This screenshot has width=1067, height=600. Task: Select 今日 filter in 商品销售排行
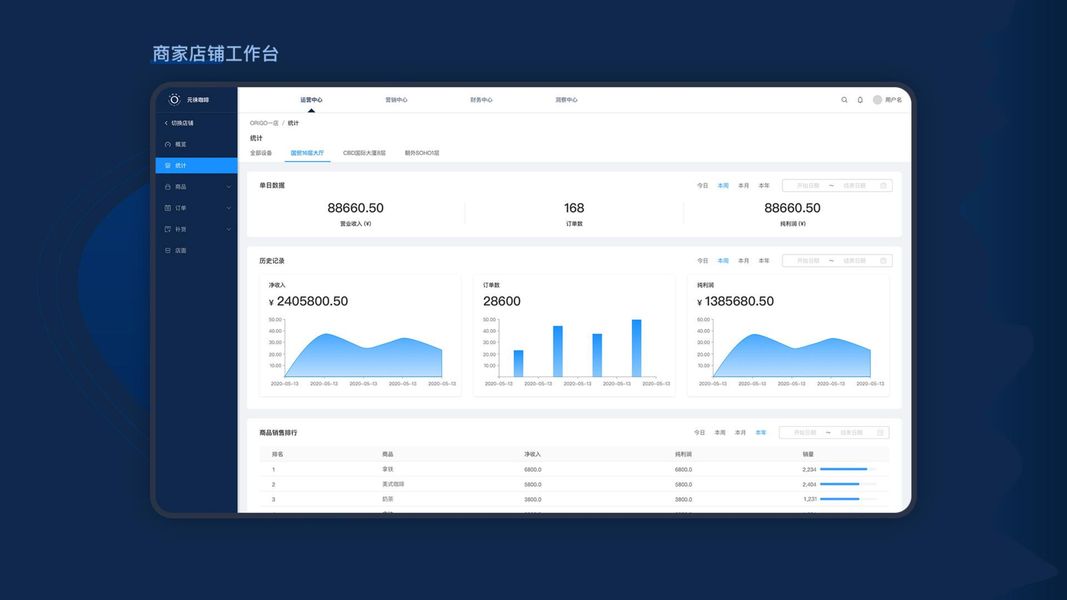coord(699,433)
